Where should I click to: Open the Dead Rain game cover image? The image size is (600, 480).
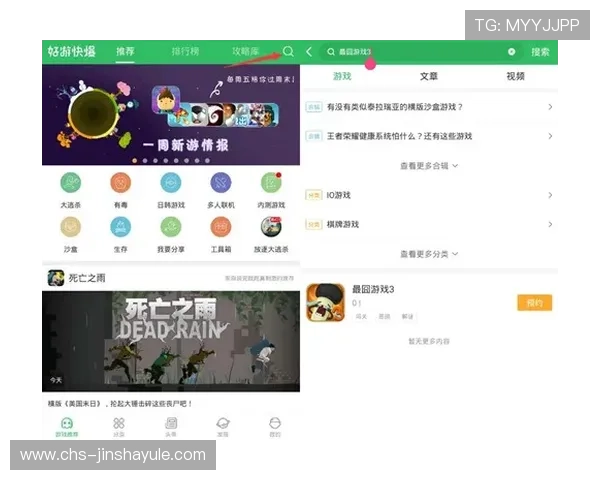171,341
